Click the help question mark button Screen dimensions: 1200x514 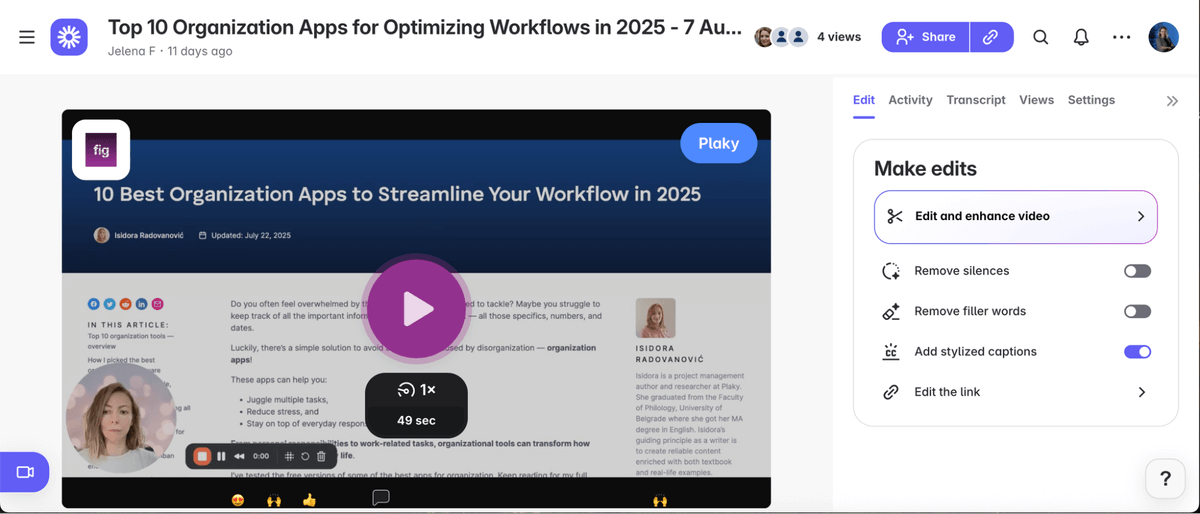coord(1165,479)
